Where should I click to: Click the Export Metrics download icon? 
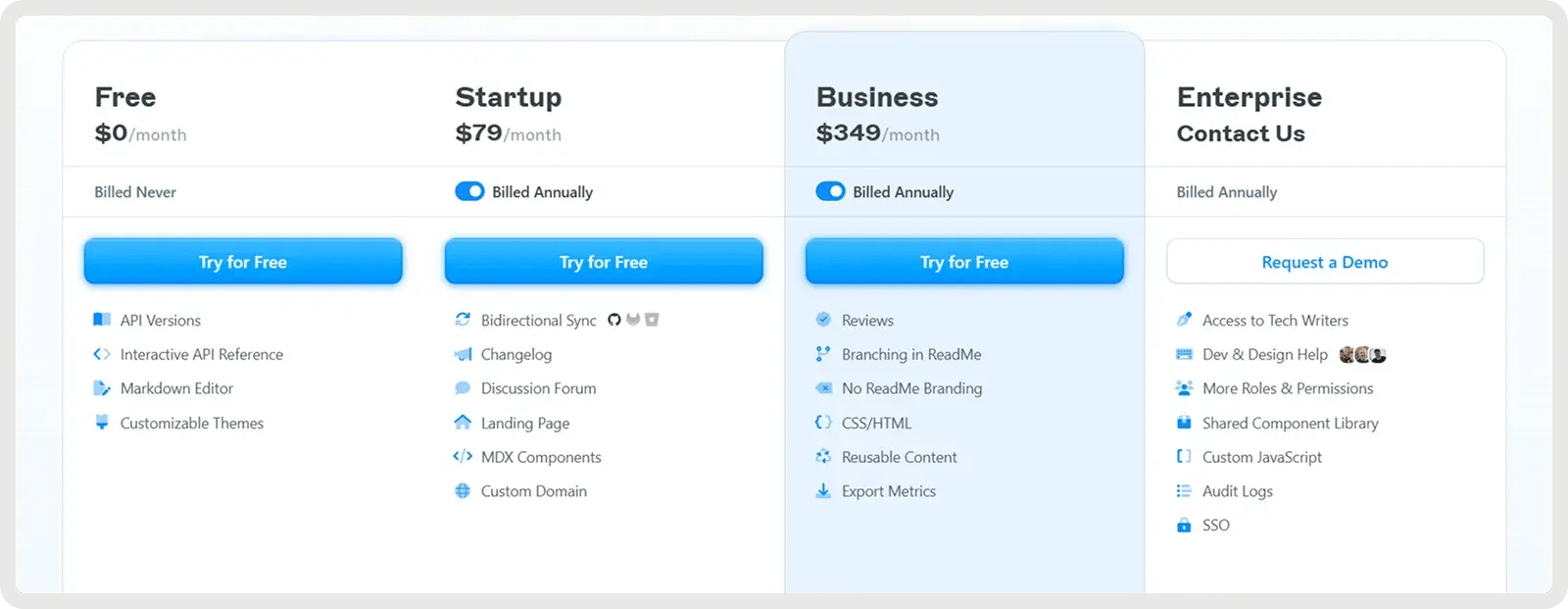pyautogui.click(x=823, y=491)
